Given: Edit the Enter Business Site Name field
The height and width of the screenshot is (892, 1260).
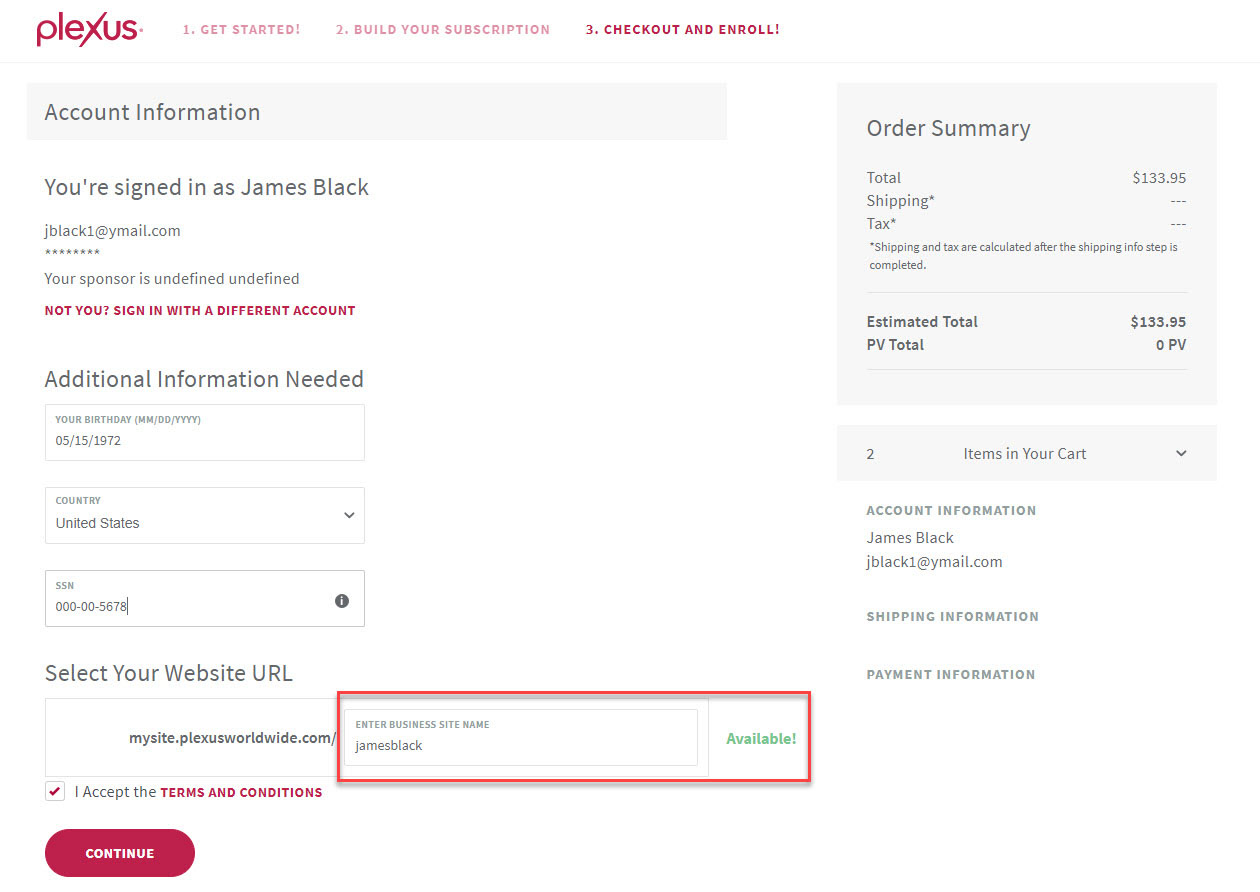Looking at the screenshot, I should pyautogui.click(x=521, y=737).
